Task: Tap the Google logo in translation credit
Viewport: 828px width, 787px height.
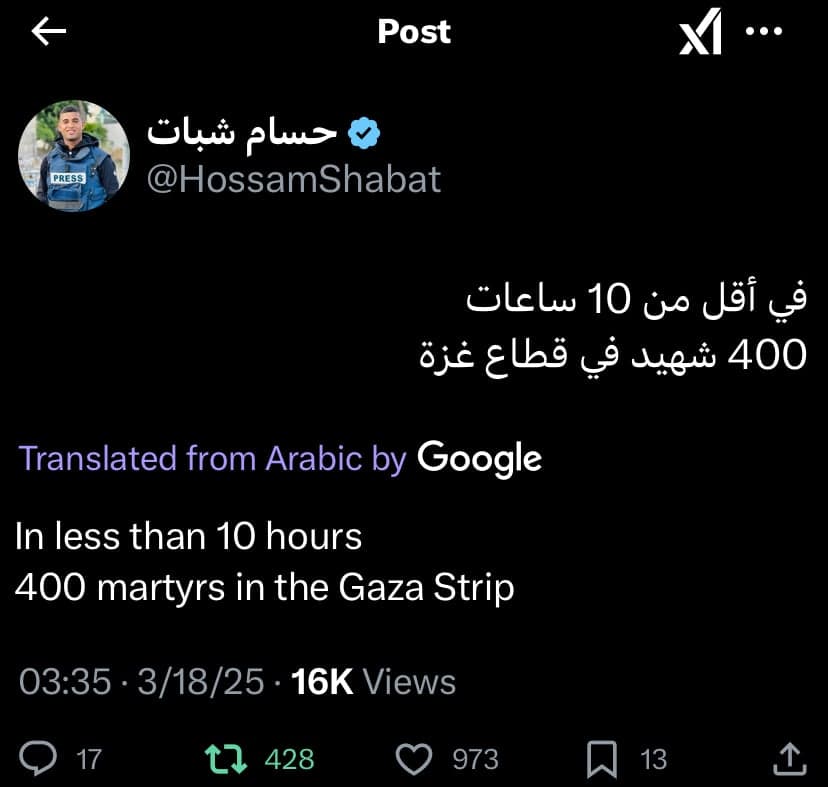Action: [x=479, y=458]
